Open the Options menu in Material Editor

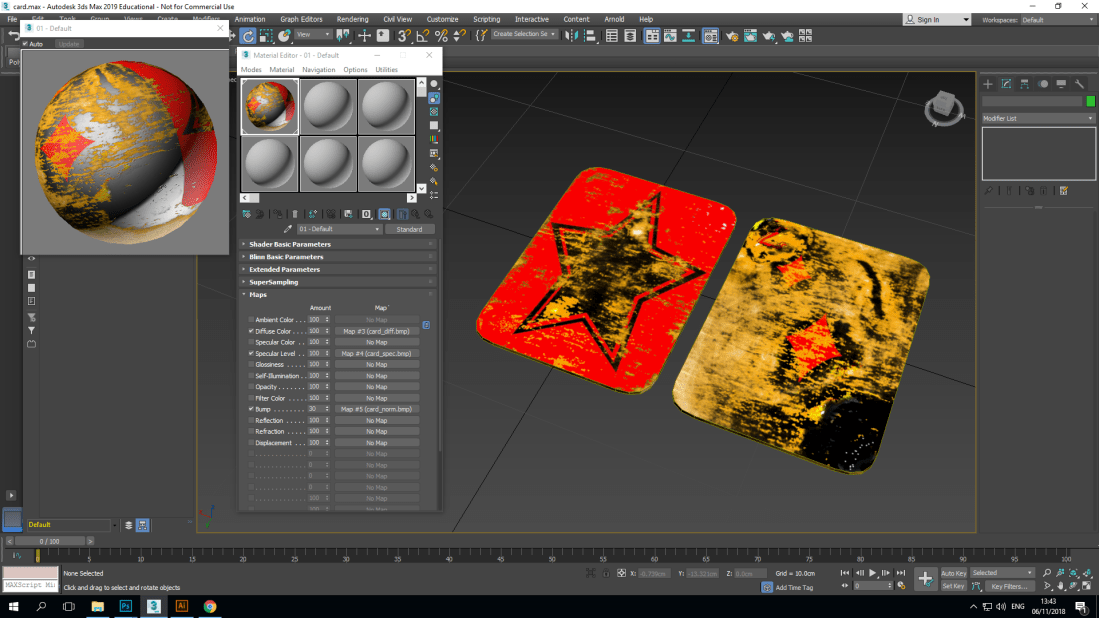(x=355, y=69)
